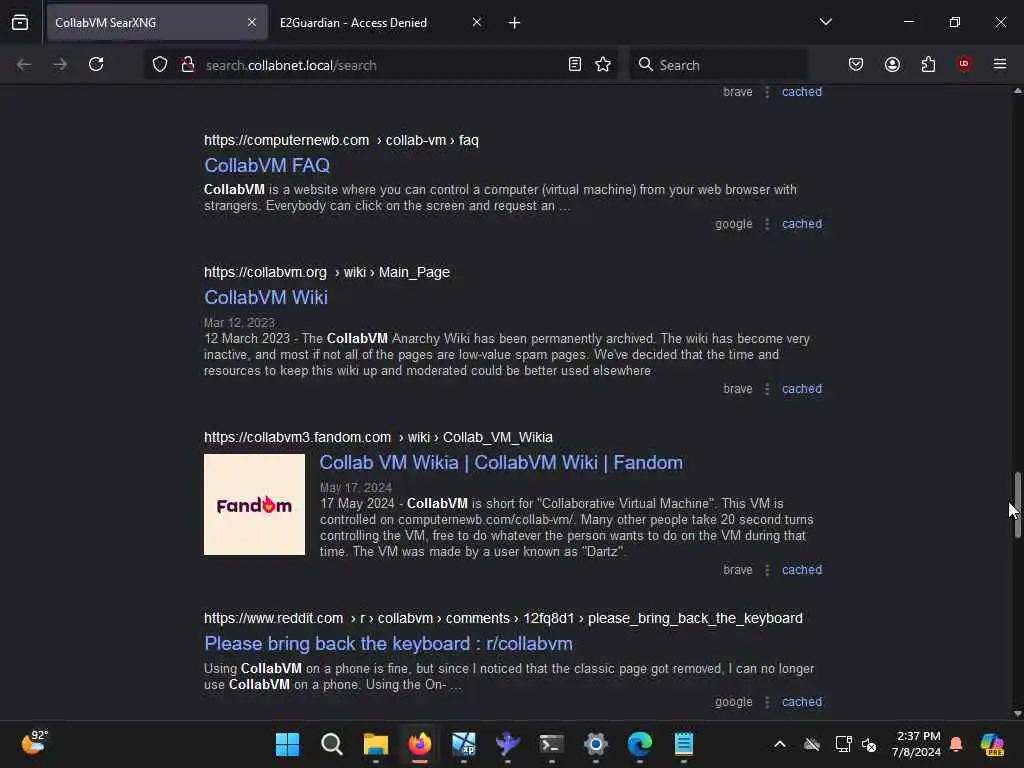Reload the current page
The image size is (1024, 768).
(x=96, y=65)
